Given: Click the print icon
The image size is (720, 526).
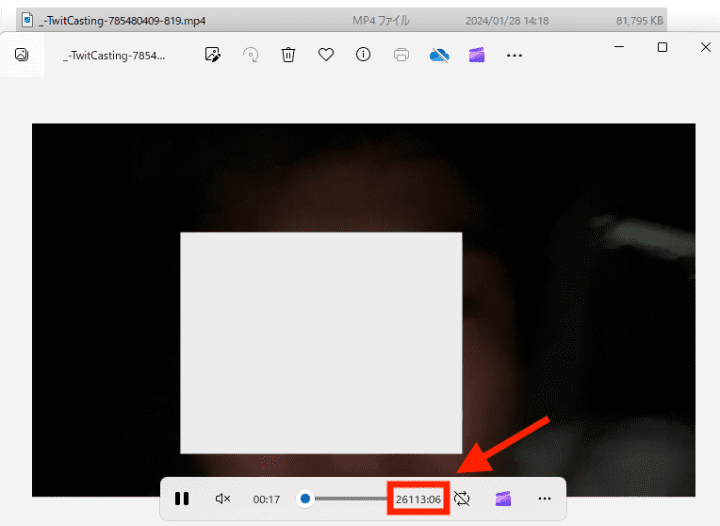Looking at the screenshot, I should 401,55.
